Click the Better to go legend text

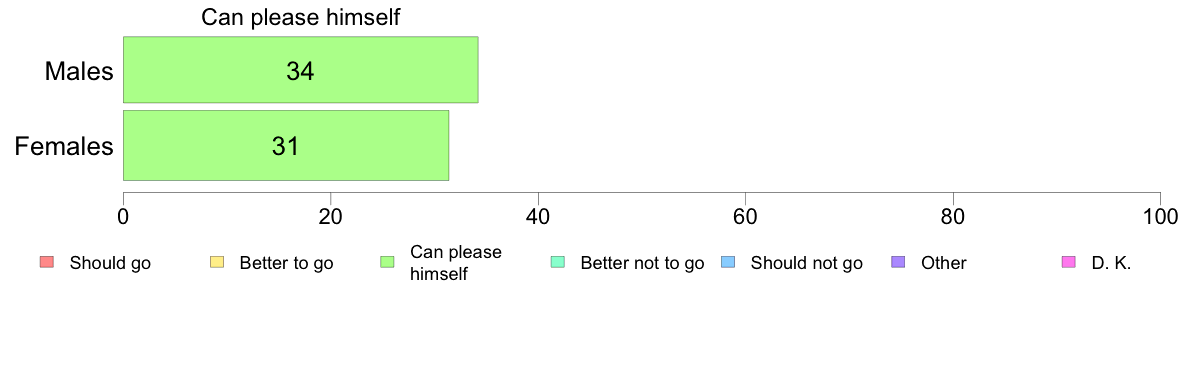click(x=286, y=264)
